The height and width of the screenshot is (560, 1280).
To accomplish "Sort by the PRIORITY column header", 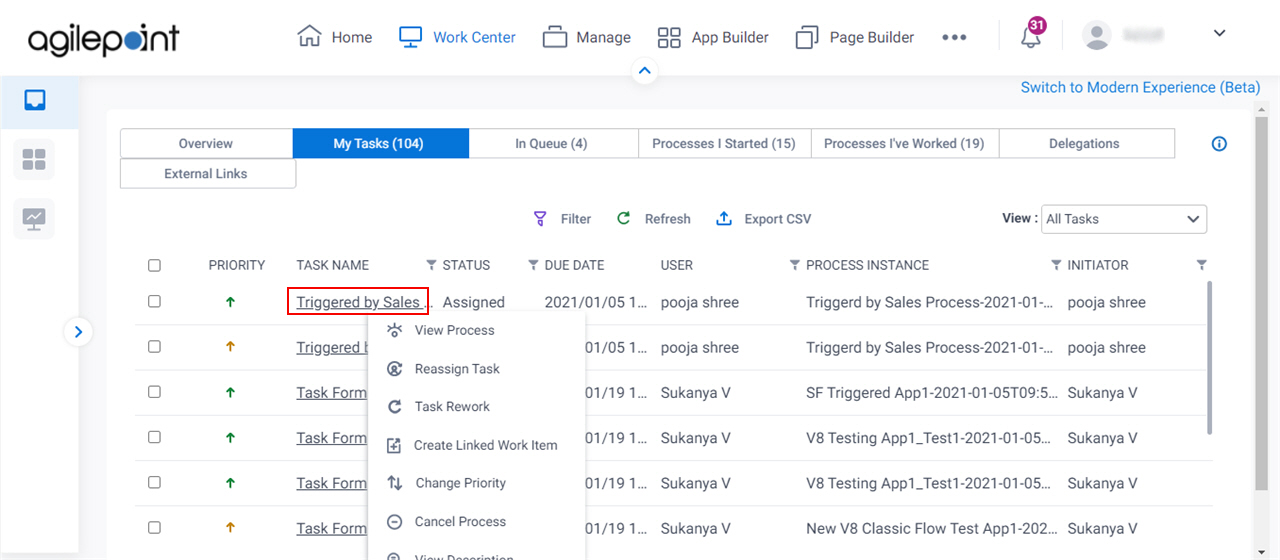I will click(237, 265).
